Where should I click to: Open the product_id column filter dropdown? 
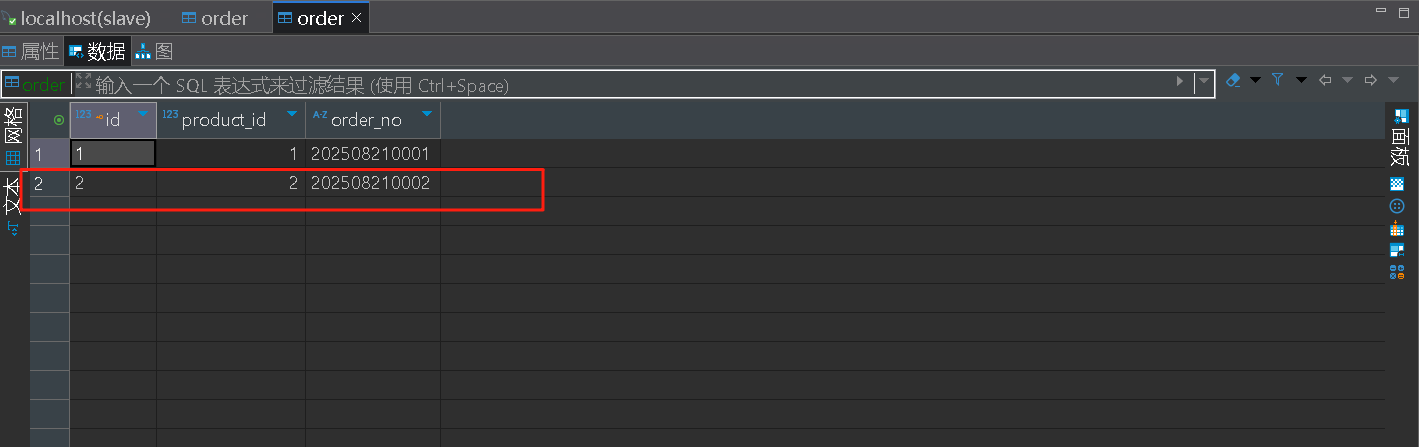[292, 115]
